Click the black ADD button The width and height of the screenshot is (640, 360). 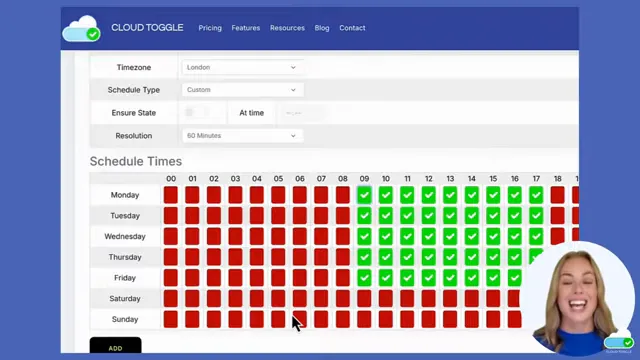116,345
